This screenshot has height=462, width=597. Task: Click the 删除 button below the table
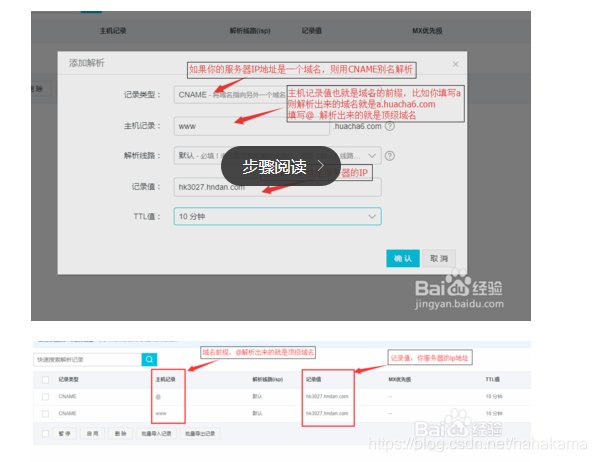pos(121,433)
